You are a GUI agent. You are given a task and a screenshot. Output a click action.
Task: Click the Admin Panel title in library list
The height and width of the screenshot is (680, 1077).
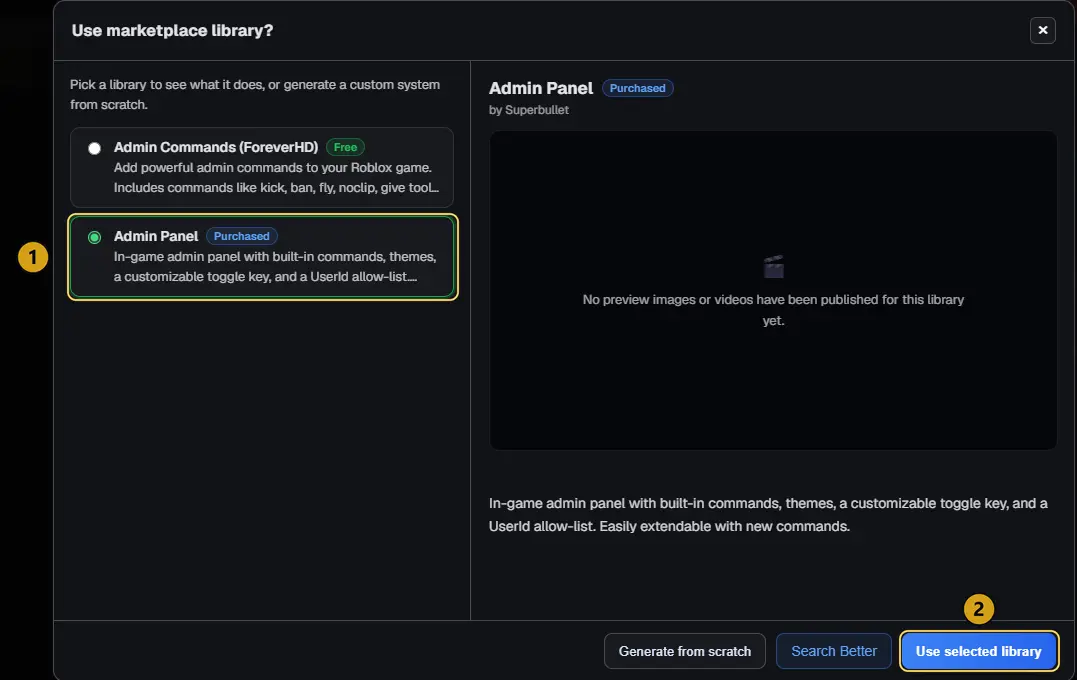click(x=156, y=236)
